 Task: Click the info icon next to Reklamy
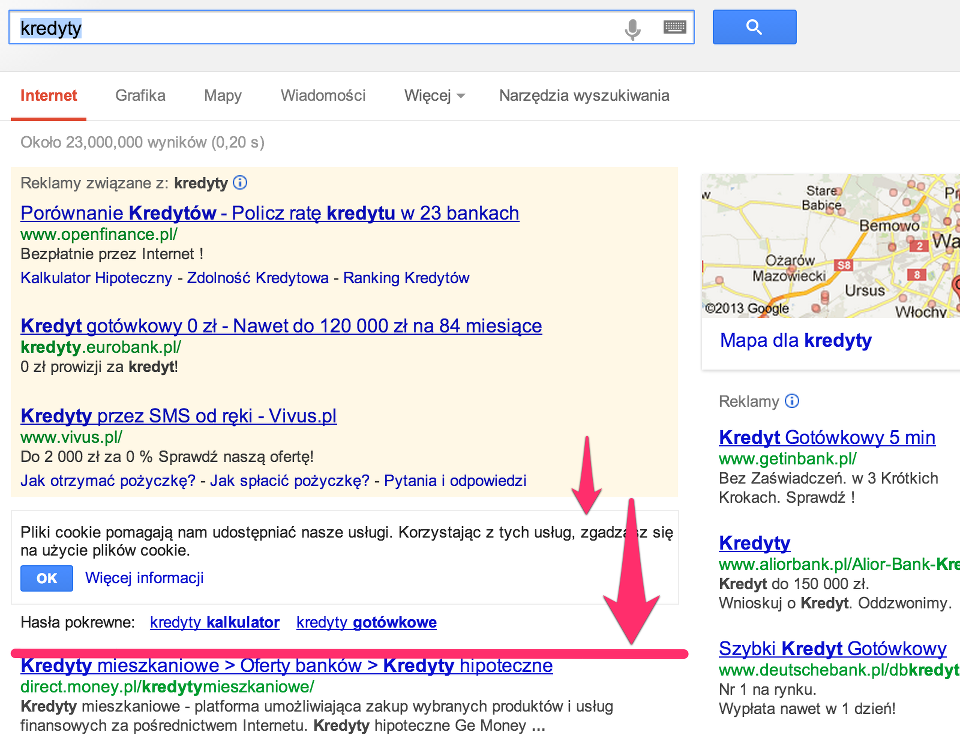(792, 401)
